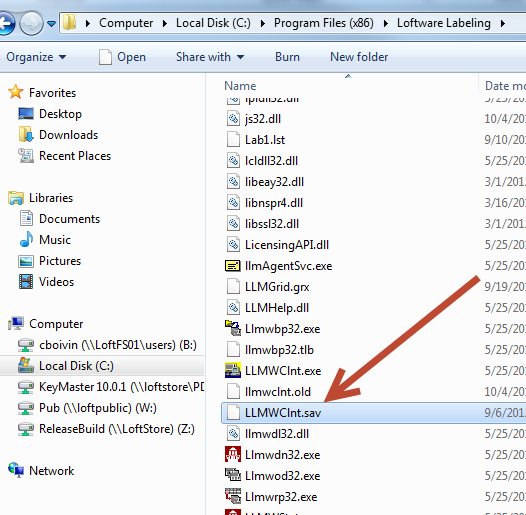Screen dimensions: 526x515
Task: Expand arrow after Loftware Labeling breadcrumb
Action: click(502, 23)
